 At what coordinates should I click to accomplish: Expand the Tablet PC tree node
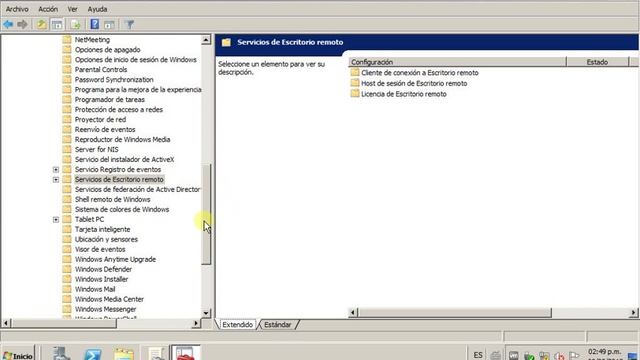56,220
